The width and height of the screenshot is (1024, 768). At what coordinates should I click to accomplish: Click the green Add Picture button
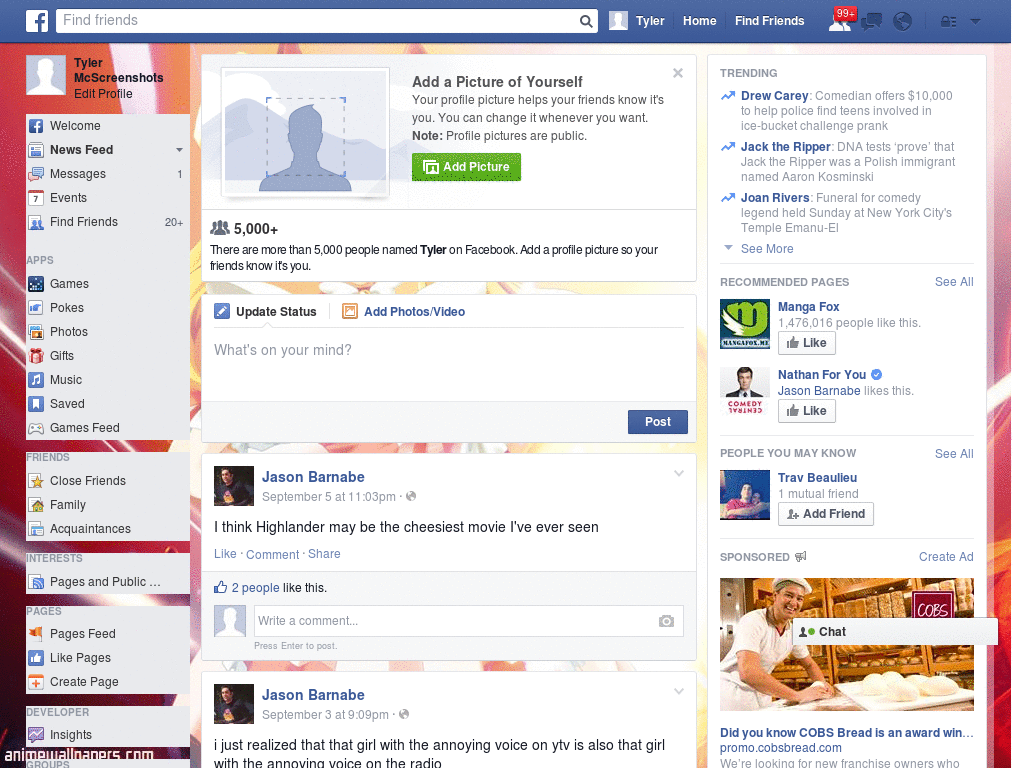click(x=466, y=167)
